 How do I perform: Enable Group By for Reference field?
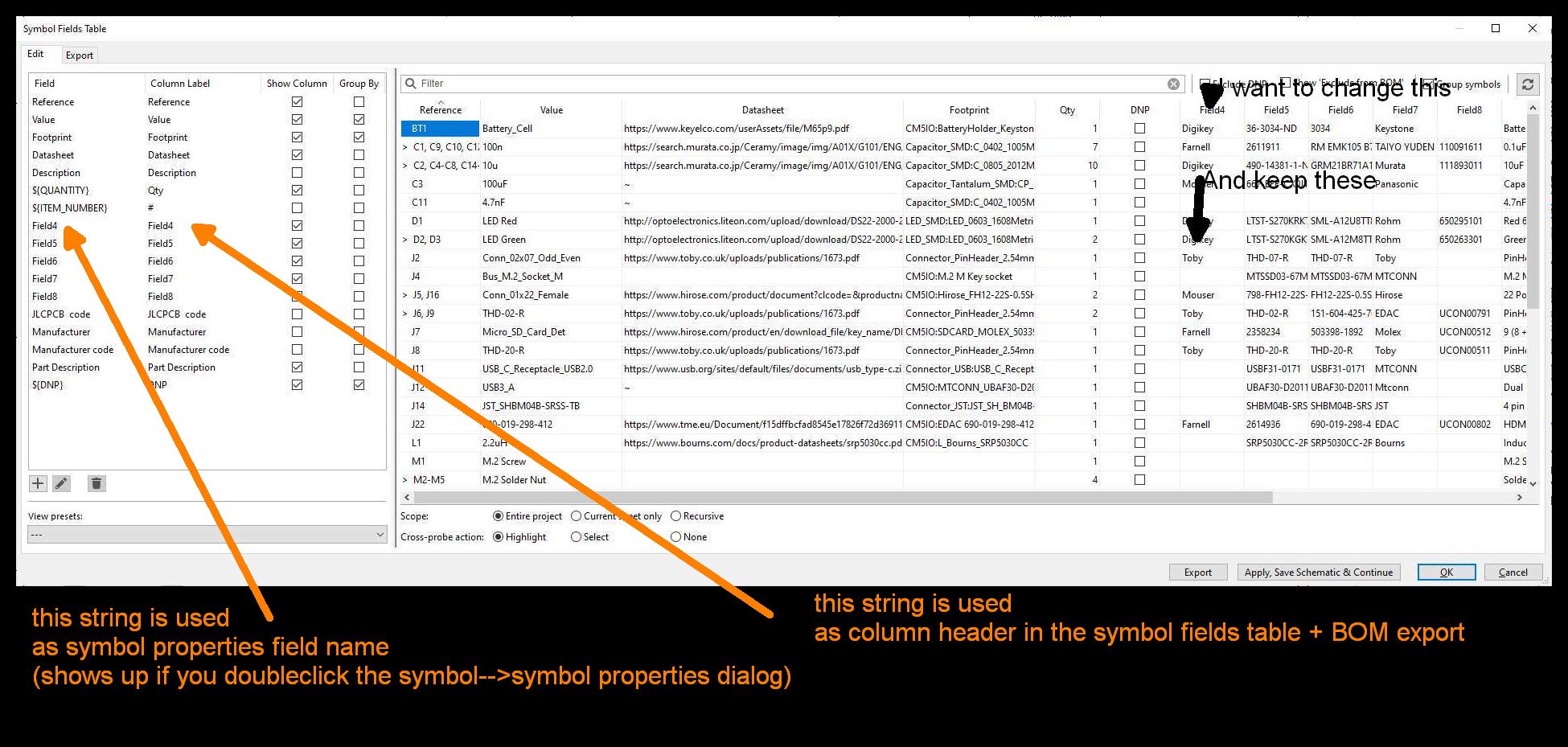(x=359, y=102)
